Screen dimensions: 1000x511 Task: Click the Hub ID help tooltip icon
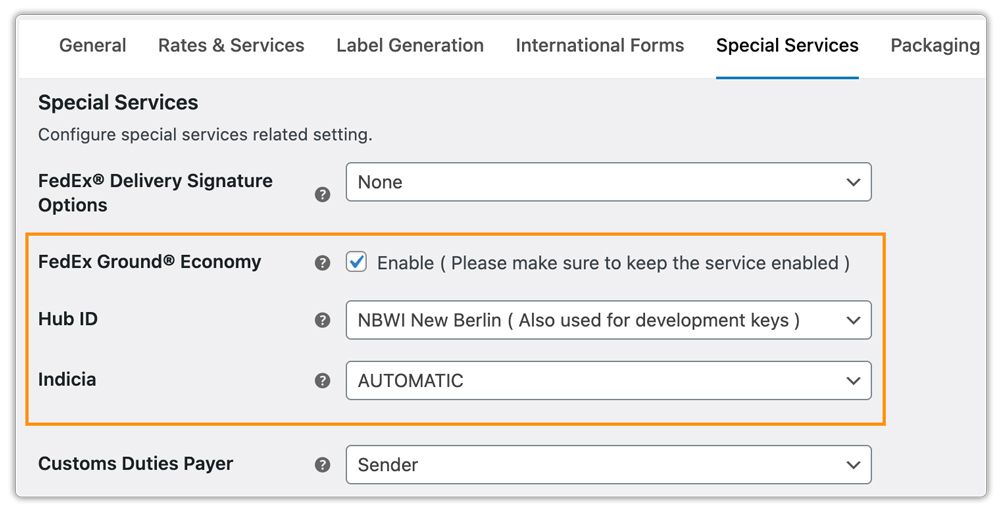tap(322, 321)
